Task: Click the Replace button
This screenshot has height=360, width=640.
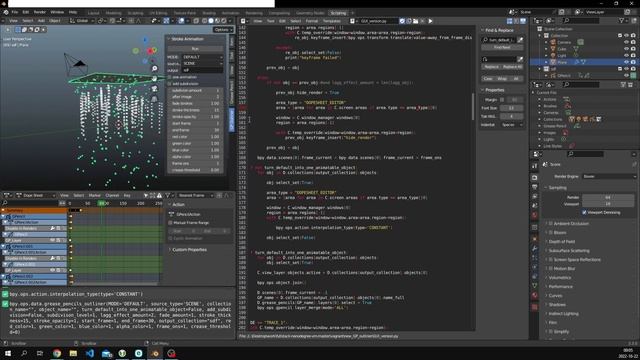Action: (491, 67)
